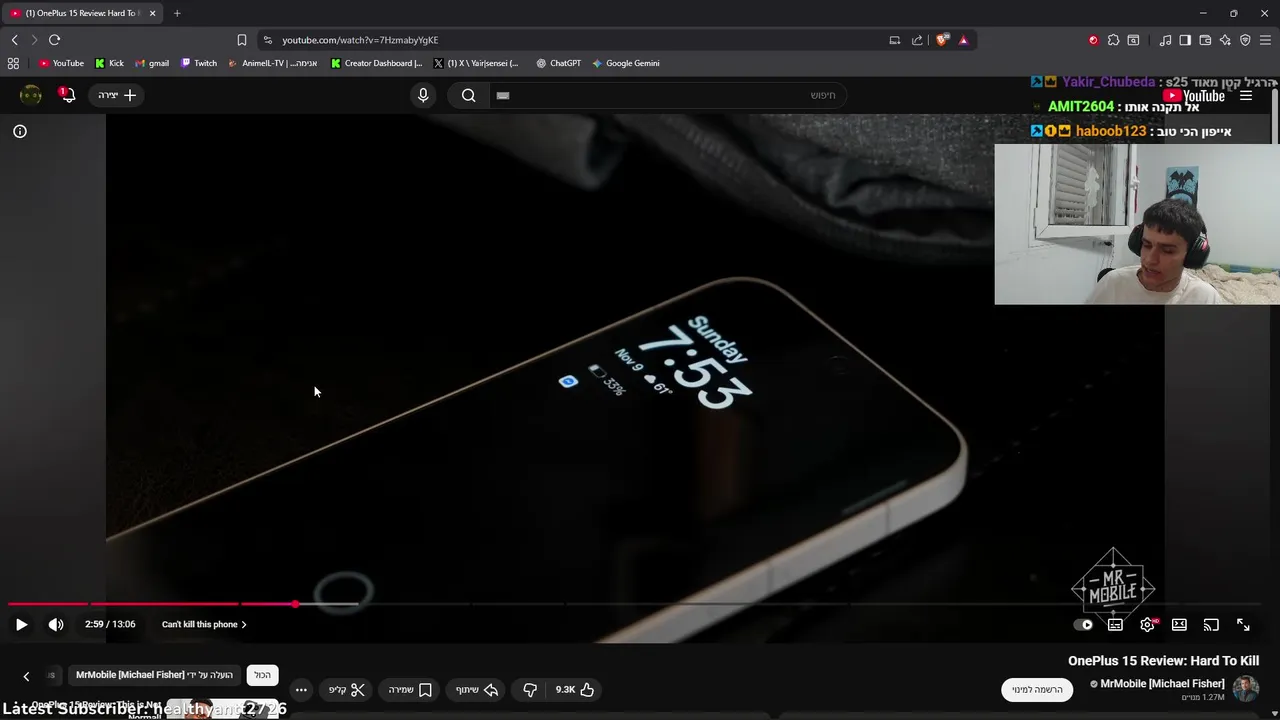Run search with the magnifier icon
Image resolution: width=1280 pixels, height=720 pixels.
tap(468, 95)
